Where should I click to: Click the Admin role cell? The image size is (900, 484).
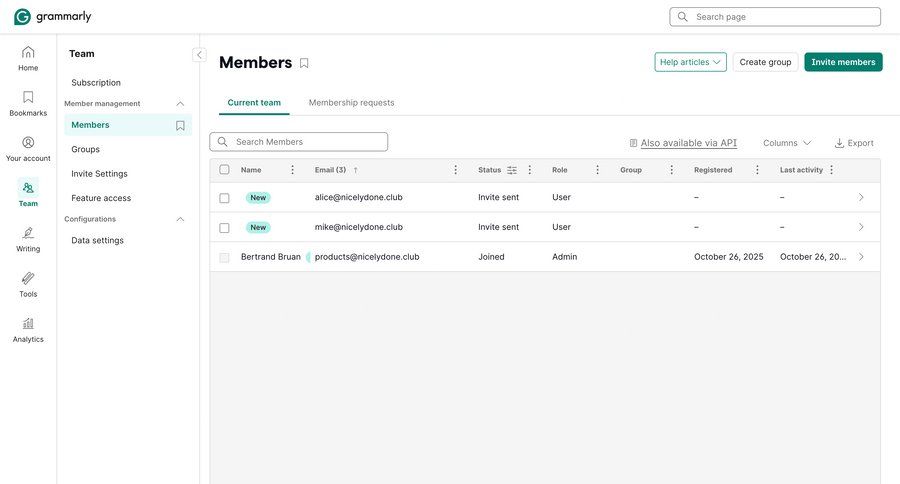click(565, 257)
